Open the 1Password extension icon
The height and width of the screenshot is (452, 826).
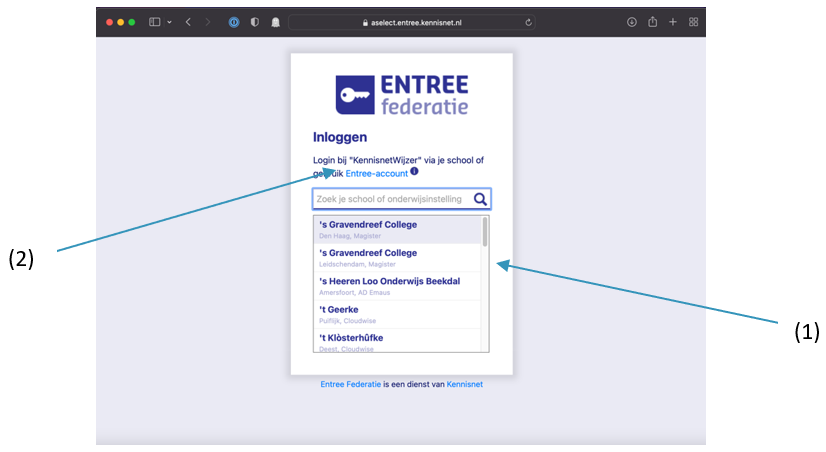pyautogui.click(x=234, y=22)
